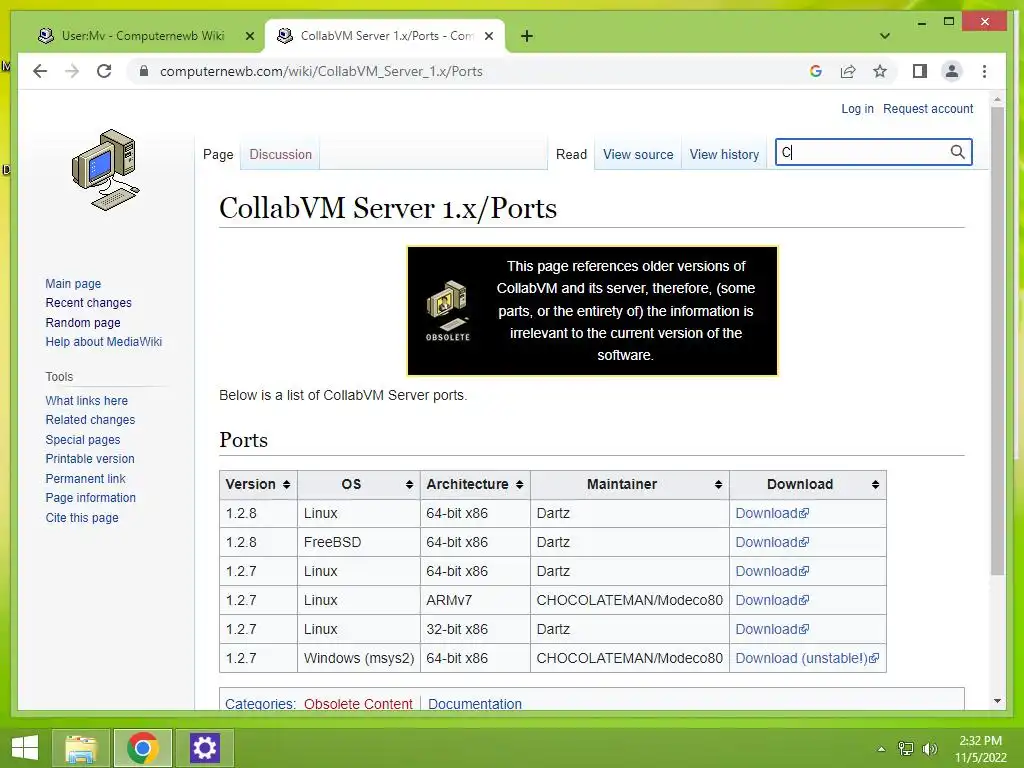Click the volume speaker tray icon
1024x768 pixels.
[x=929, y=748]
